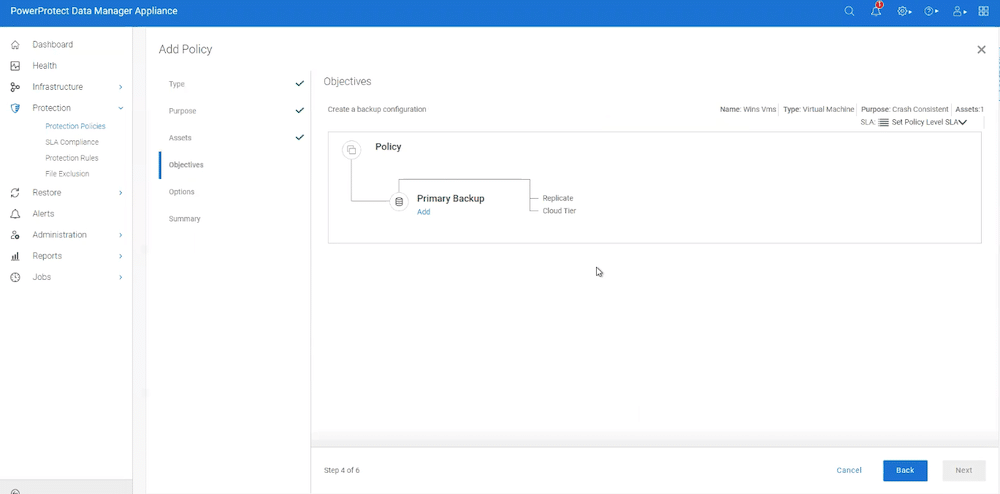Select File Exclusion submenu item
The image size is (1000, 494).
tap(67, 173)
